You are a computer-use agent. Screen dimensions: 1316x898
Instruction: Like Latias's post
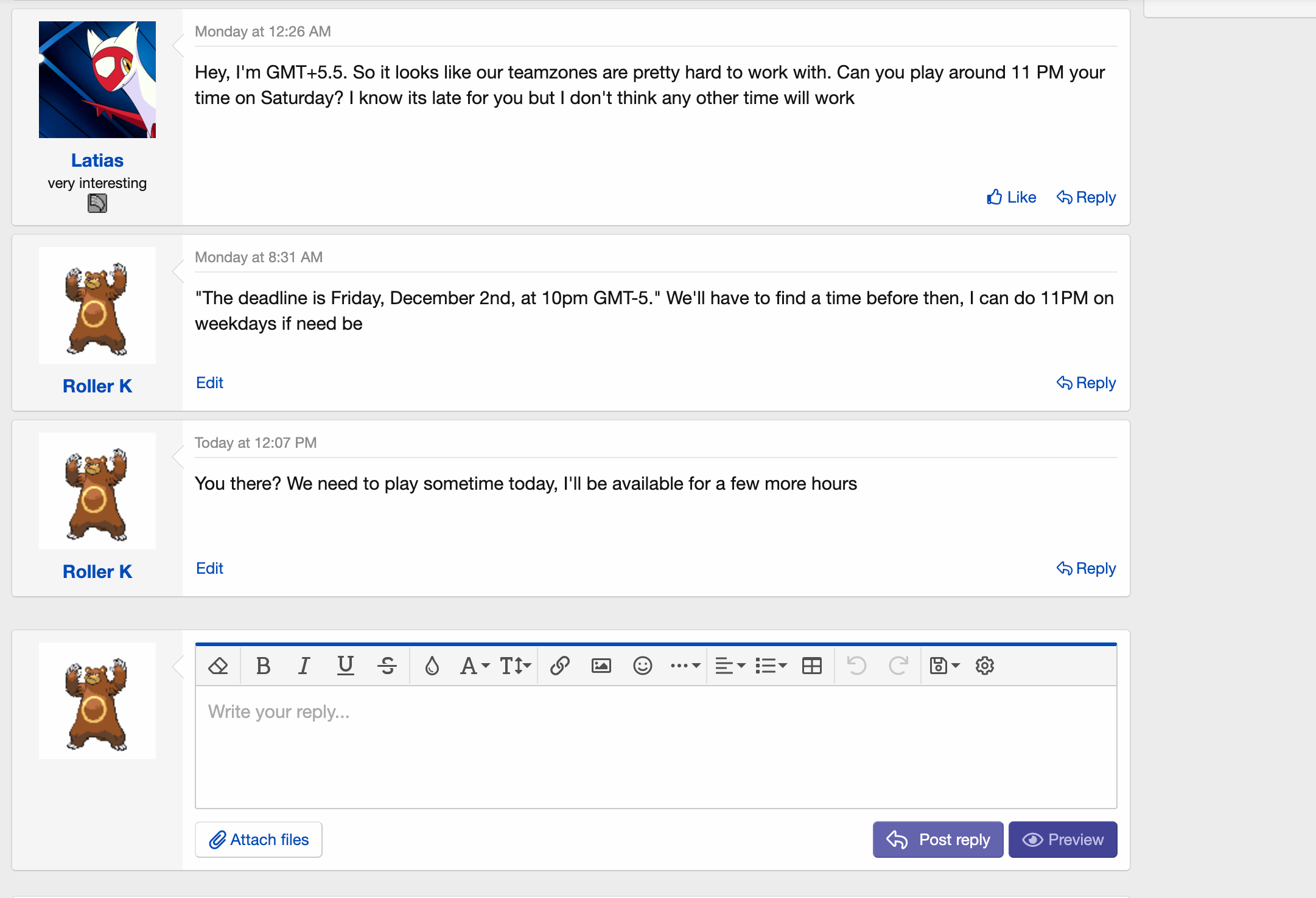1011,197
